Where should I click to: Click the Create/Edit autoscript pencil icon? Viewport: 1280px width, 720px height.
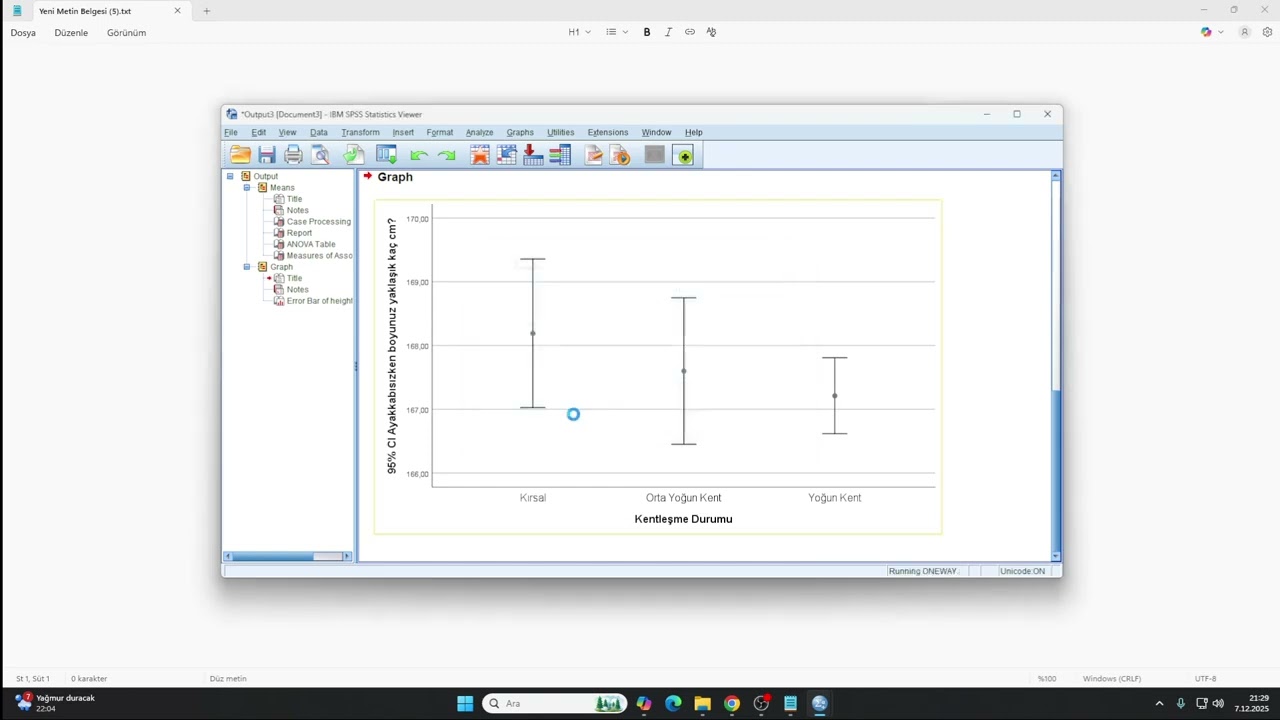coord(594,155)
